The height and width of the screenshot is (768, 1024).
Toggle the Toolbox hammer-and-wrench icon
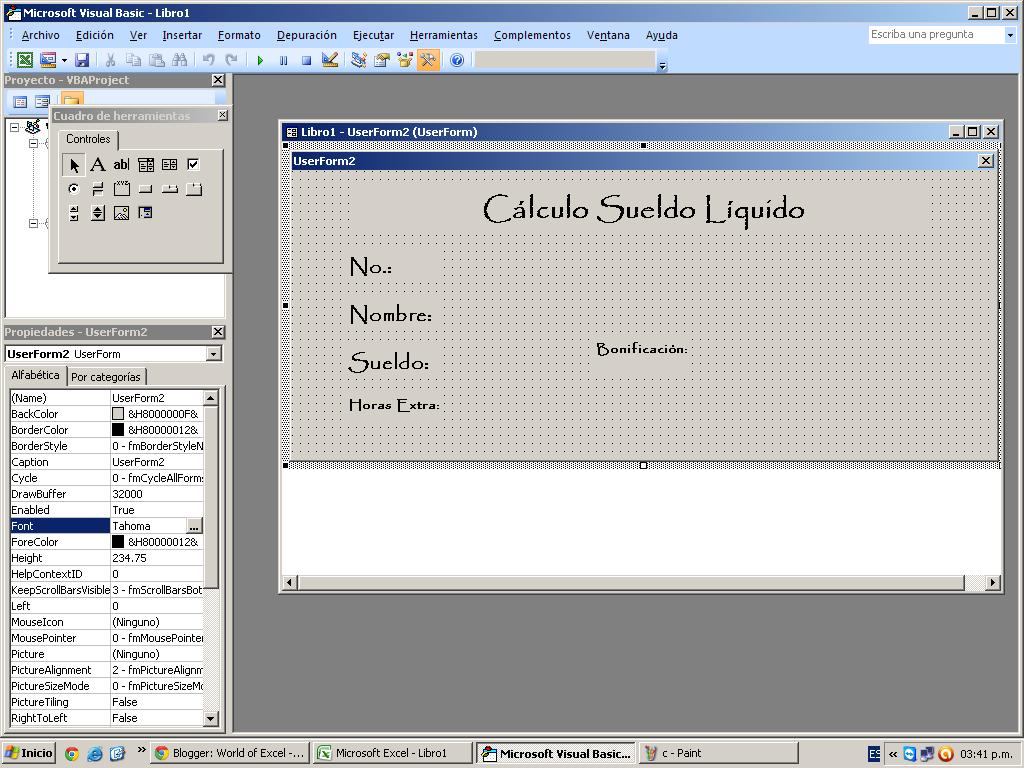click(428, 60)
